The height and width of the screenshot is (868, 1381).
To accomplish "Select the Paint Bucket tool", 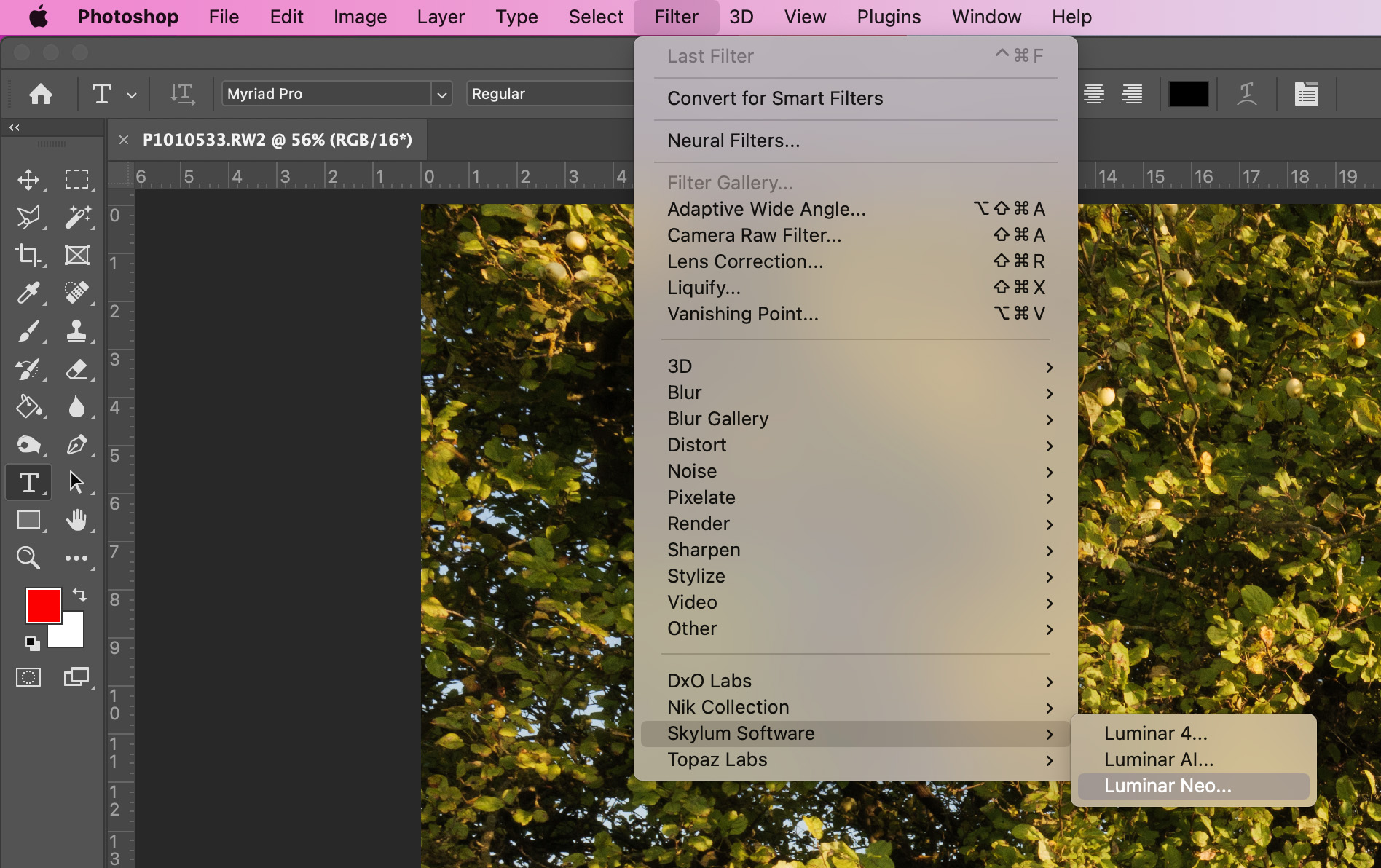I will click(x=28, y=406).
